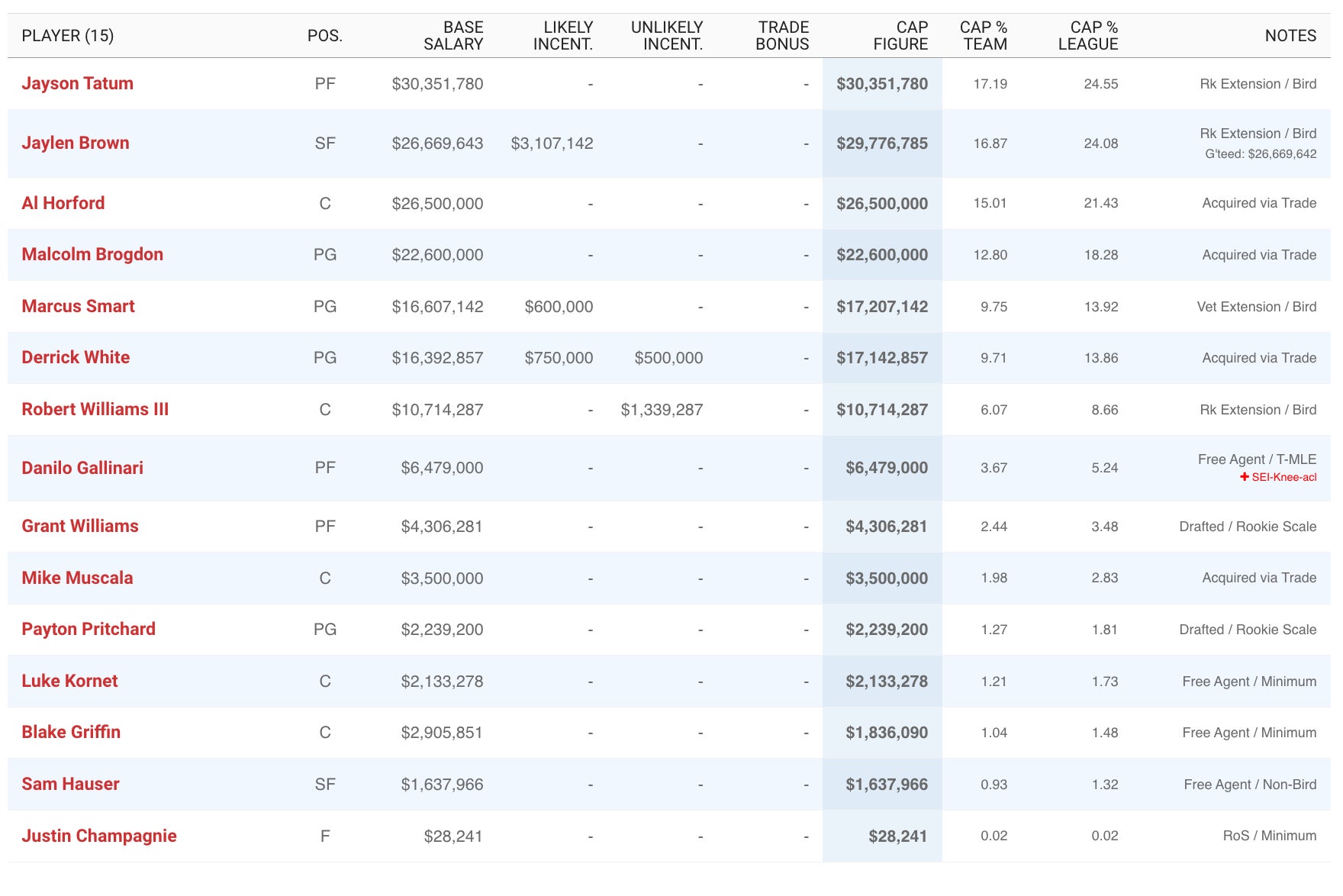This screenshot has height=896, width=1343.
Task: Open Robert Williams III's page
Action: point(95,410)
